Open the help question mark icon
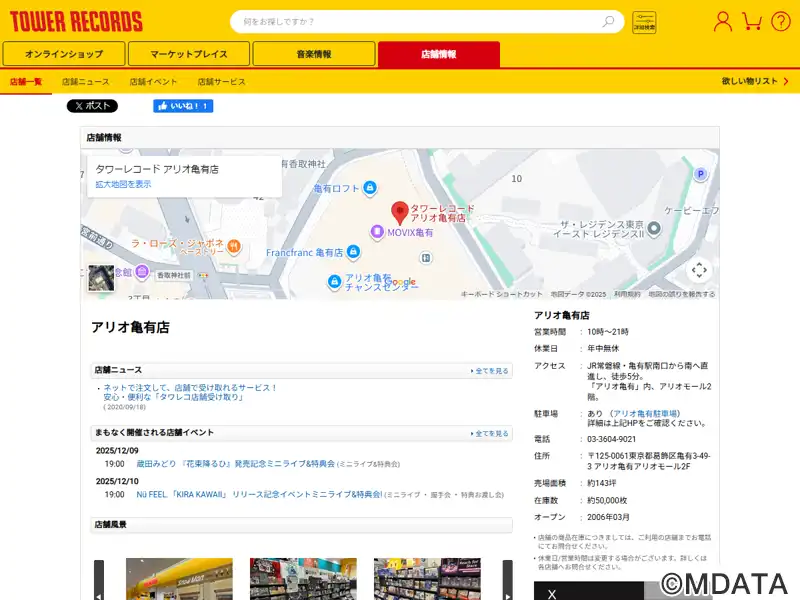This screenshot has height=600, width=800. tap(781, 21)
